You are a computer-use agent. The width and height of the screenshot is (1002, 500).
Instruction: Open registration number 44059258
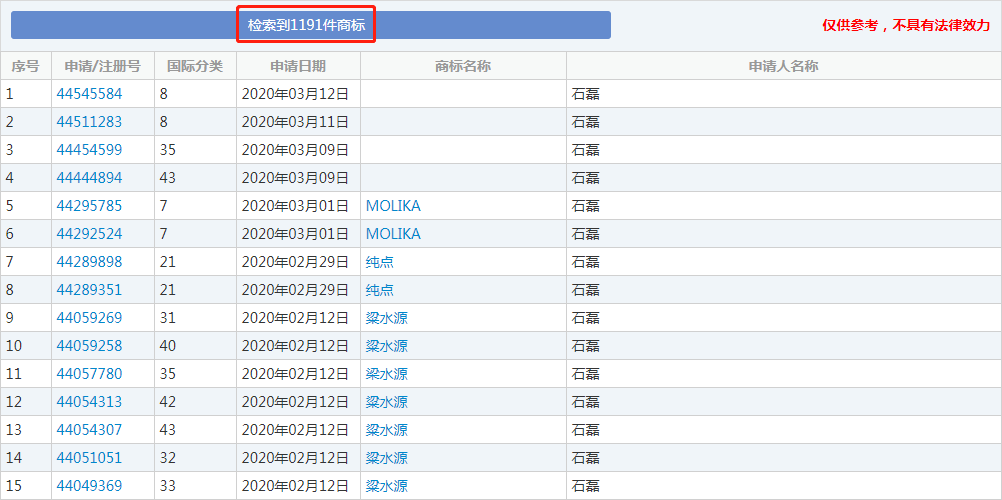click(89, 346)
